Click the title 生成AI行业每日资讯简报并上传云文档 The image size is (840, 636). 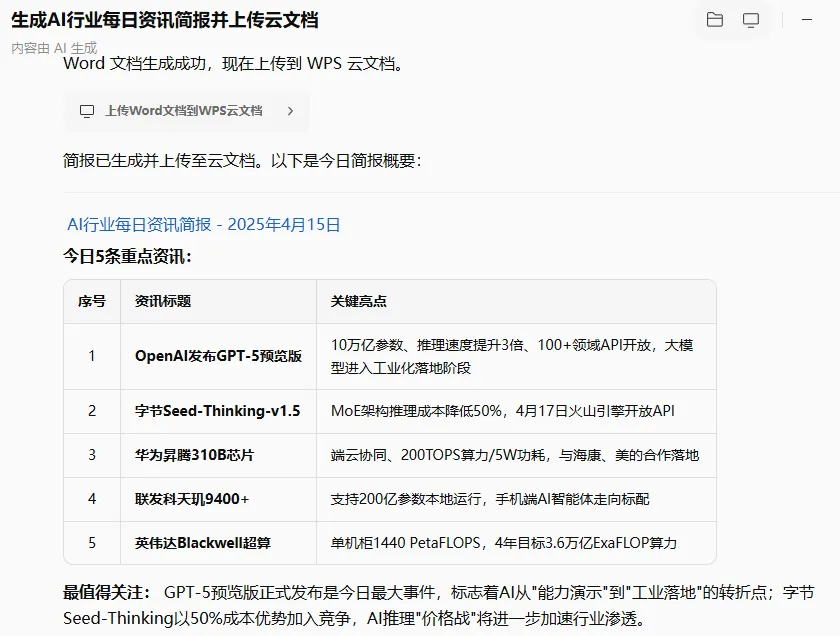(x=164, y=20)
